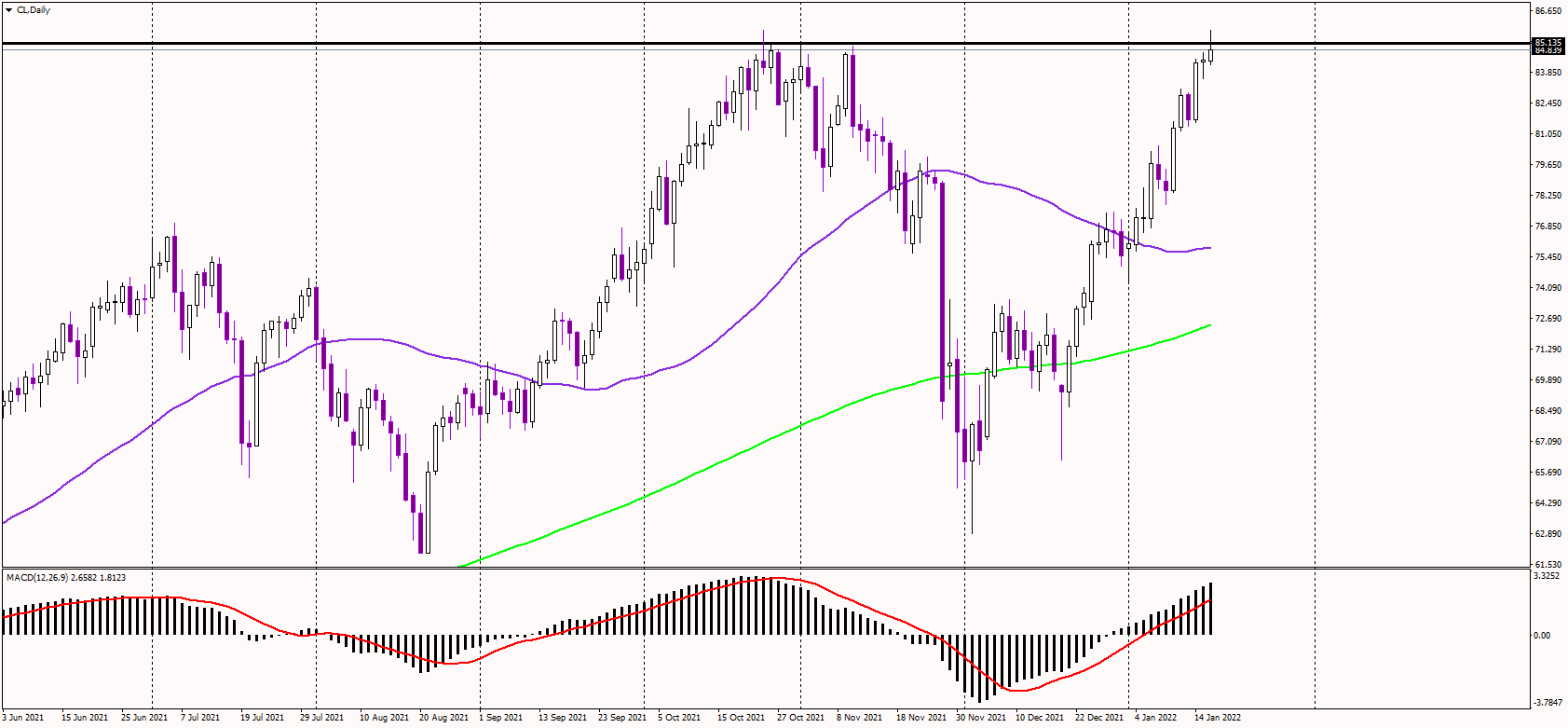The width and height of the screenshot is (1568, 728).
Task: Click the 72.690 price axis label
Action: point(1548,319)
